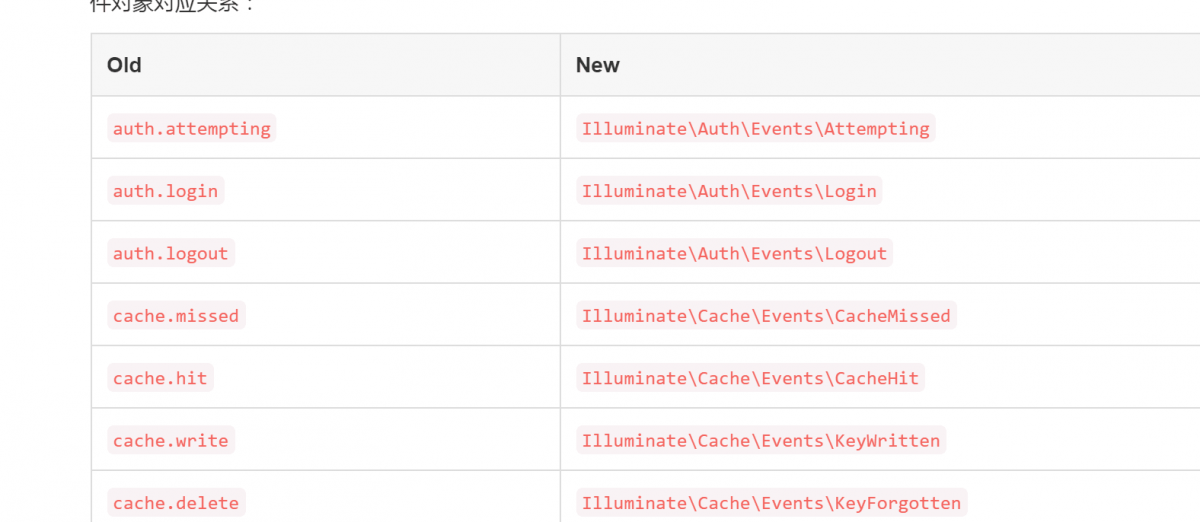
Task: Click the Illuminate\Auth\Events\Logout class name
Action: coord(734,253)
